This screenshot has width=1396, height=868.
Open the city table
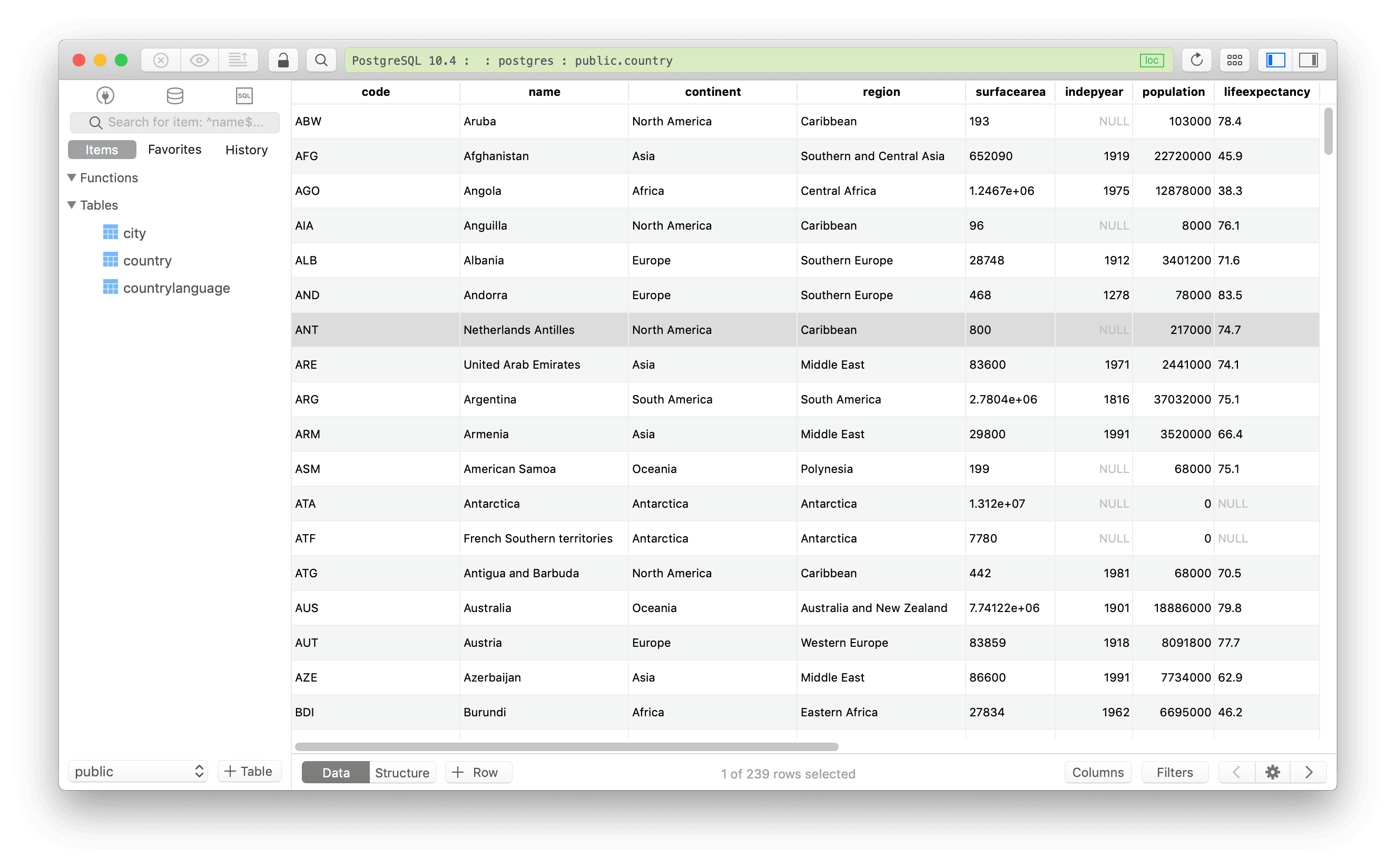(124, 233)
